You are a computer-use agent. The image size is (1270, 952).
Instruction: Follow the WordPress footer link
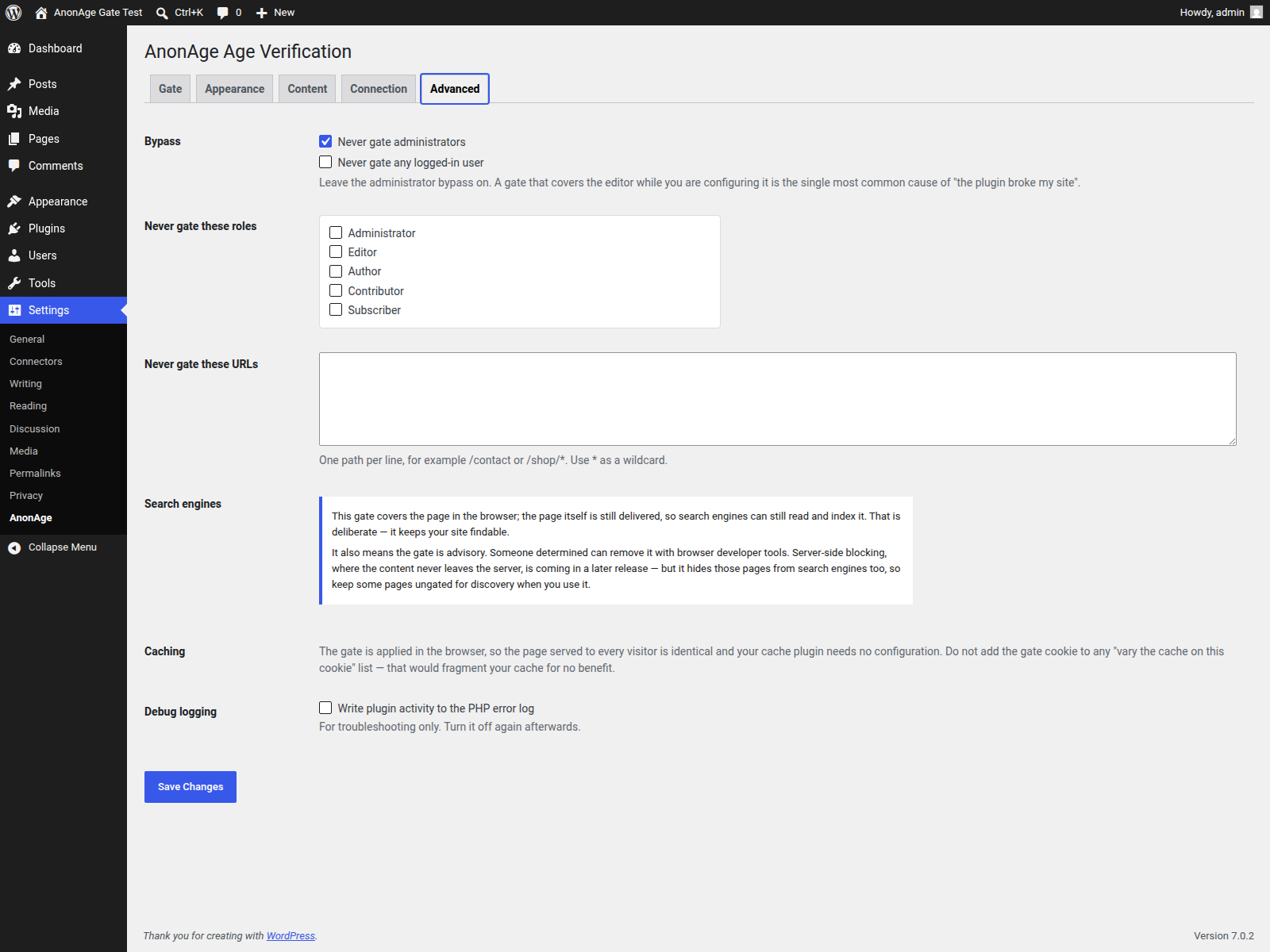pos(291,936)
